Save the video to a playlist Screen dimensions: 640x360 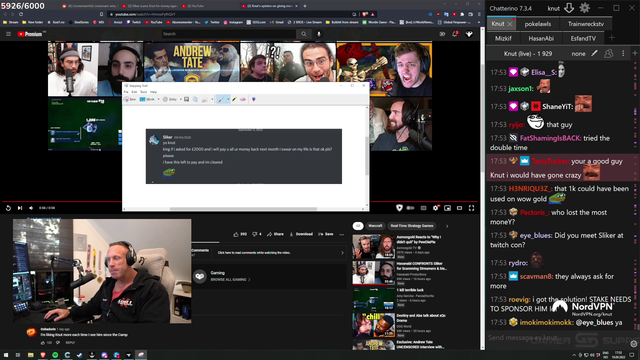[x=326, y=234]
